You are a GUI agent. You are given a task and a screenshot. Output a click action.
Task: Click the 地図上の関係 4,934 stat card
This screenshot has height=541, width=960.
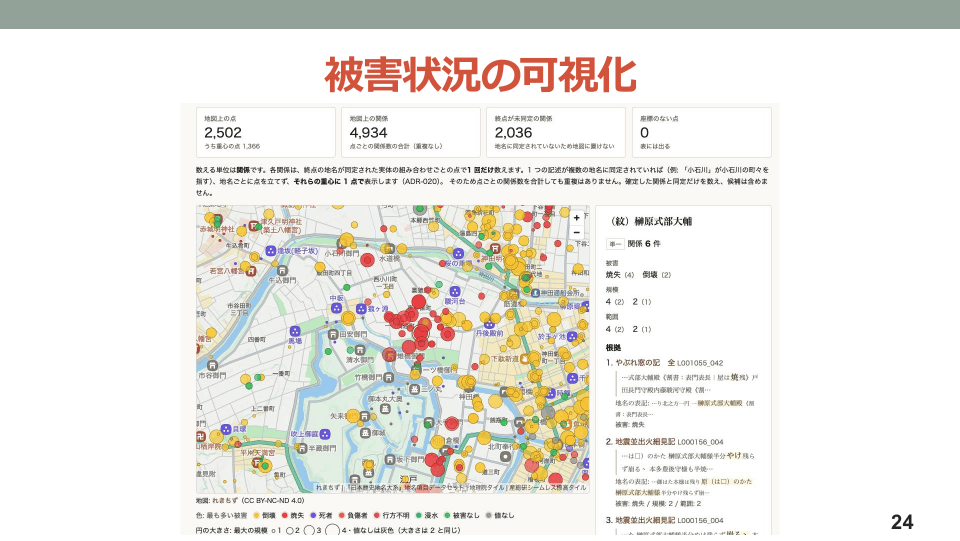click(411, 132)
